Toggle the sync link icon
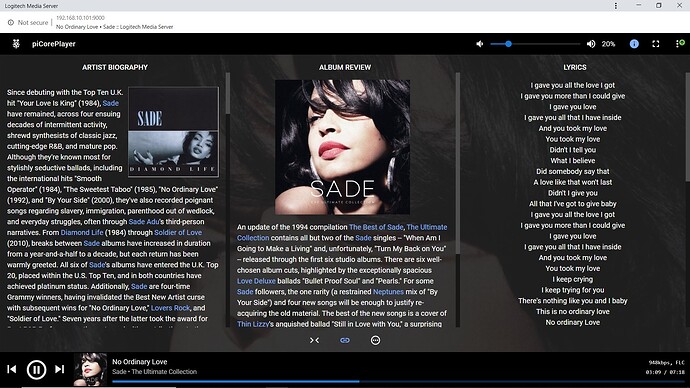Viewport: 690px width, 388px height. 345,340
